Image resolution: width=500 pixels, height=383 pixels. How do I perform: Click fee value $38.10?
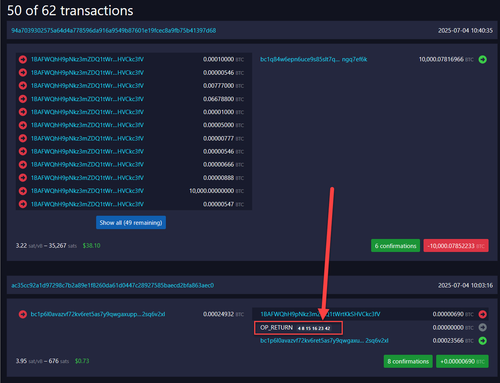click(x=92, y=246)
